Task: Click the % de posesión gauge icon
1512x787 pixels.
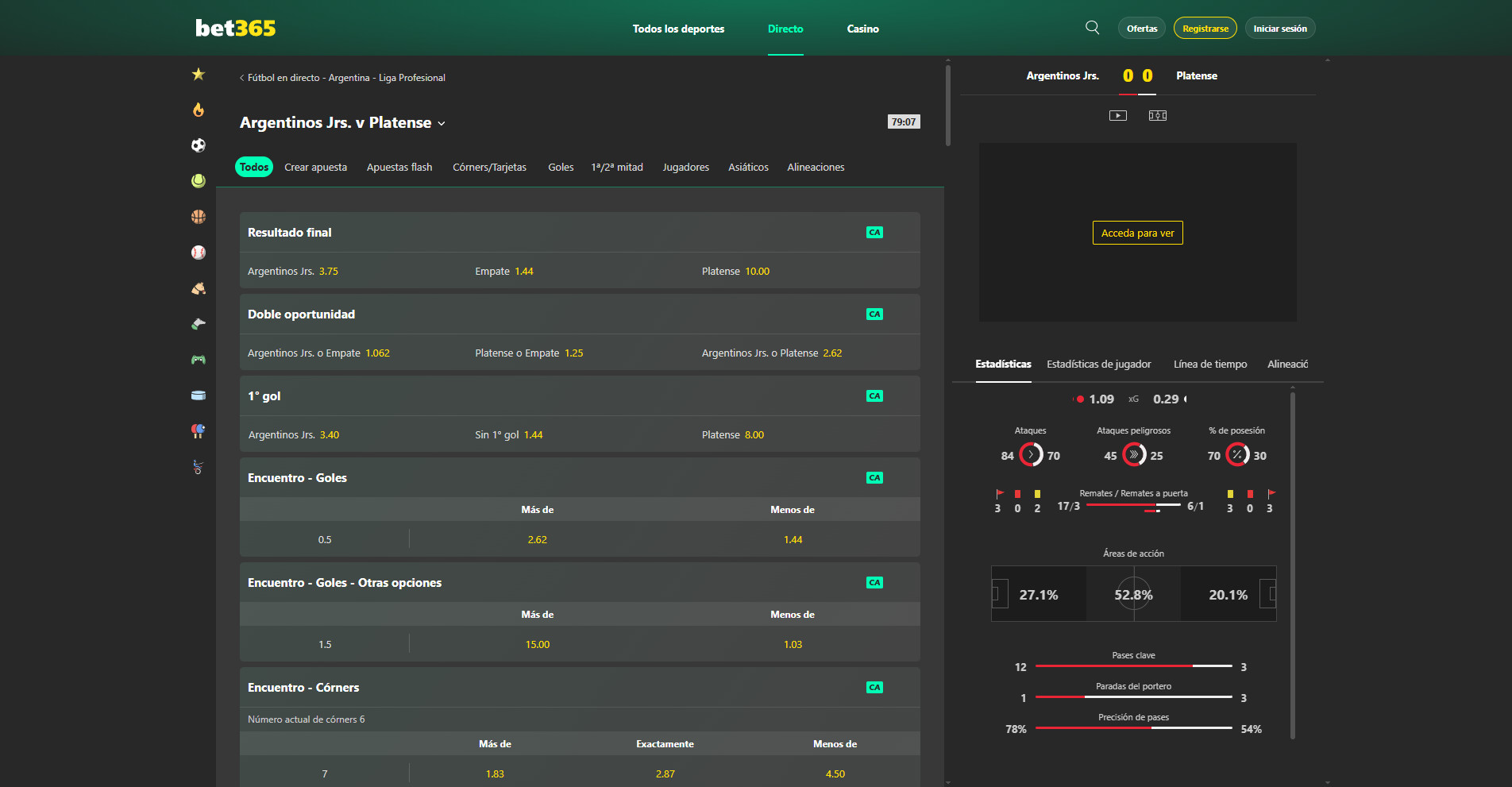Action: 1237,455
